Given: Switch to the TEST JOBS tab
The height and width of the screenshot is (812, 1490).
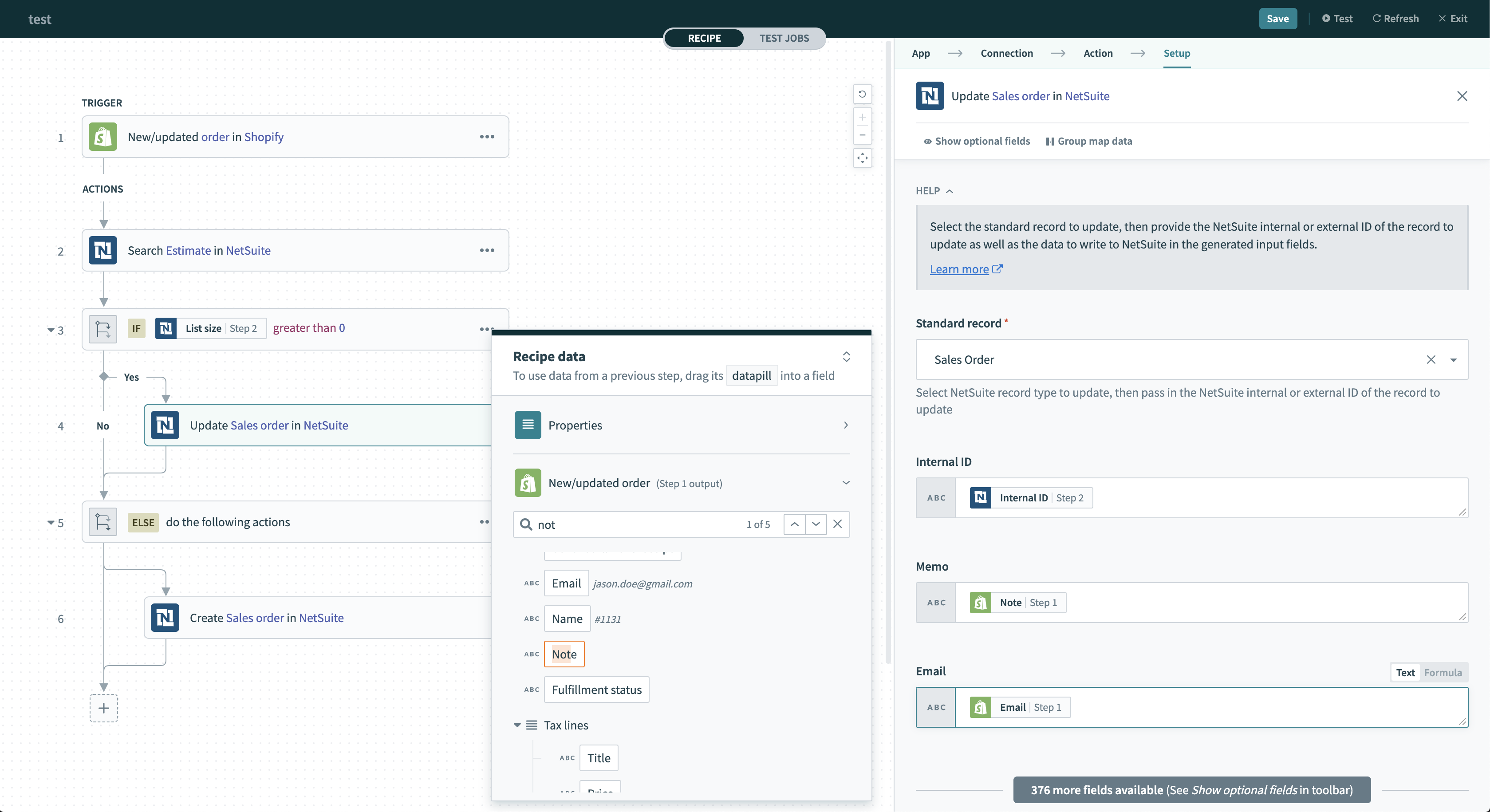Looking at the screenshot, I should (784, 38).
